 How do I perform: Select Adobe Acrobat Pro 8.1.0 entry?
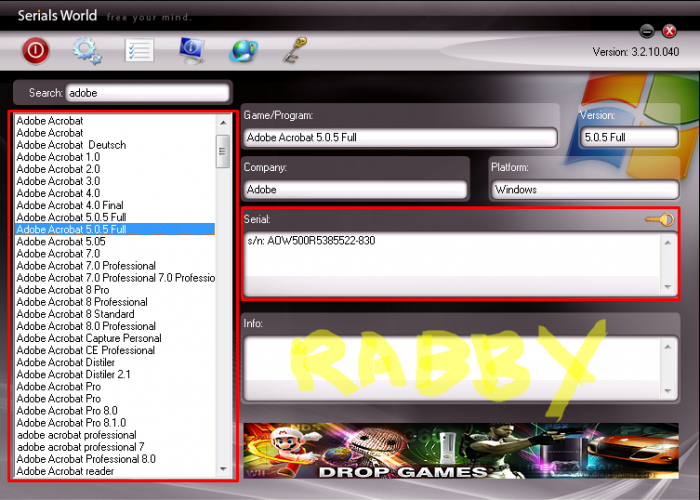[115, 422]
